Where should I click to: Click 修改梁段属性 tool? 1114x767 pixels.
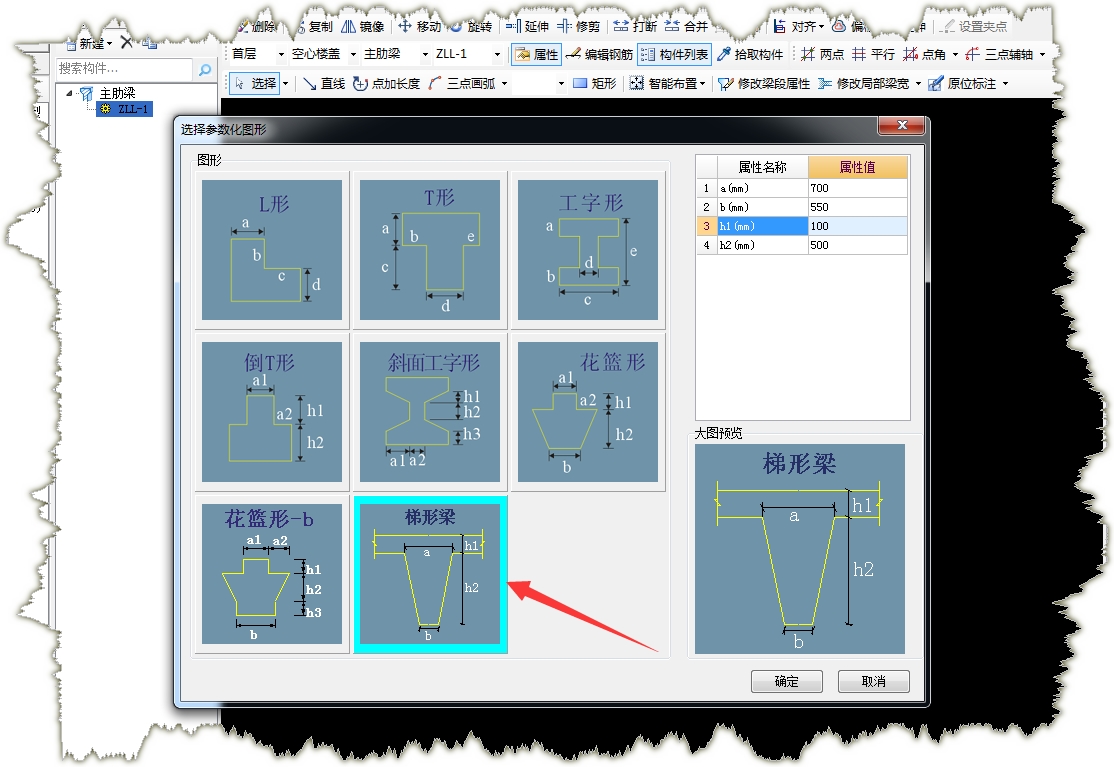(x=764, y=84)
